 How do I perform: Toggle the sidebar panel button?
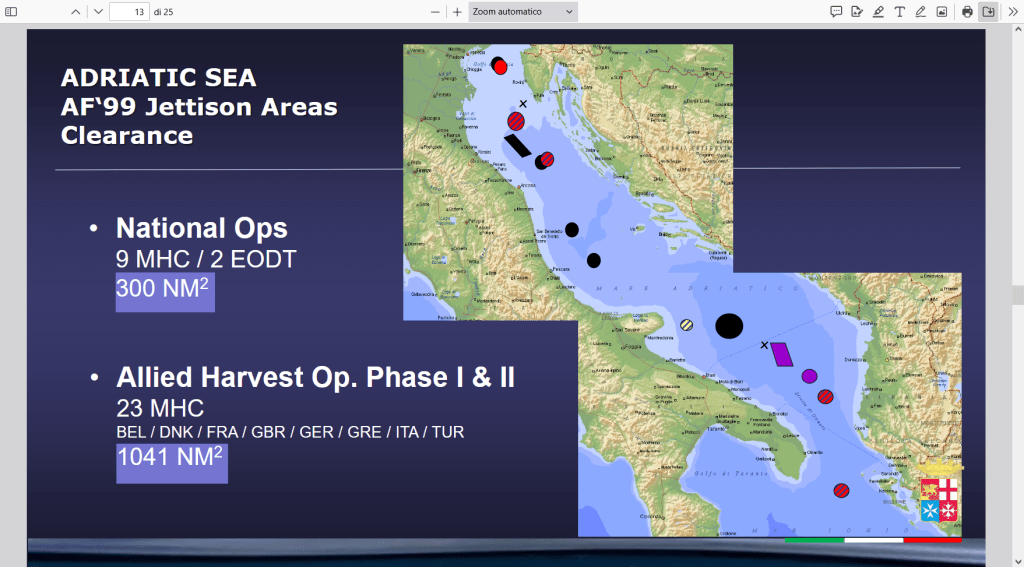(x=12, y=12)
